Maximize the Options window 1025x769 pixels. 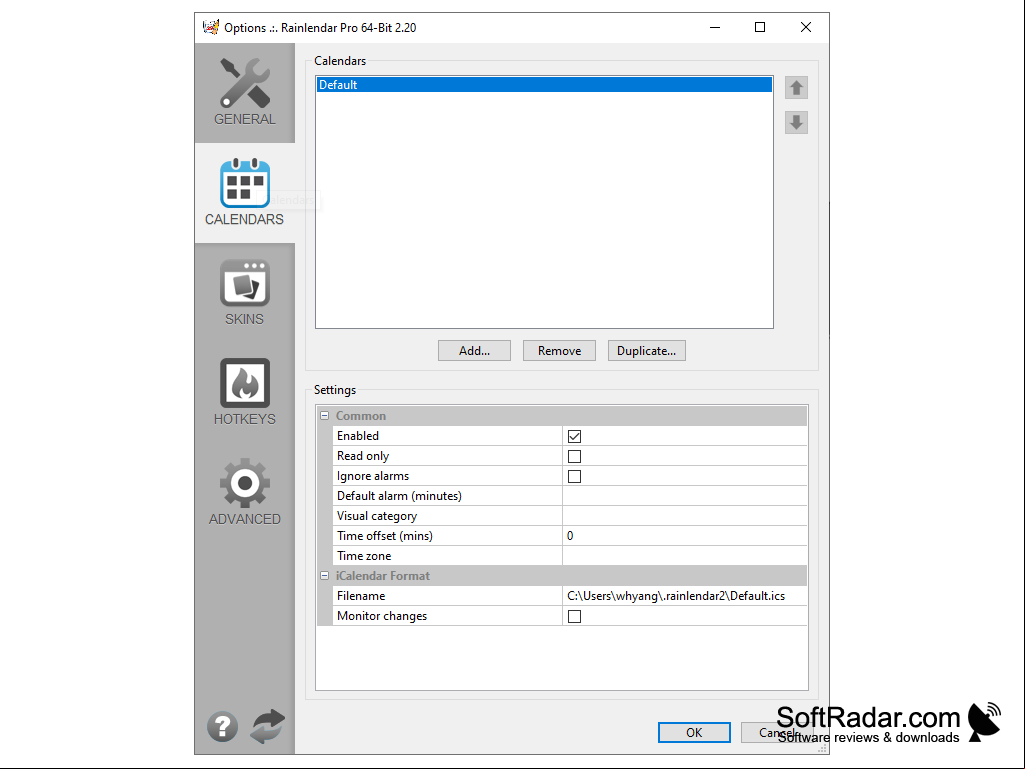click(x=760, y=27)
